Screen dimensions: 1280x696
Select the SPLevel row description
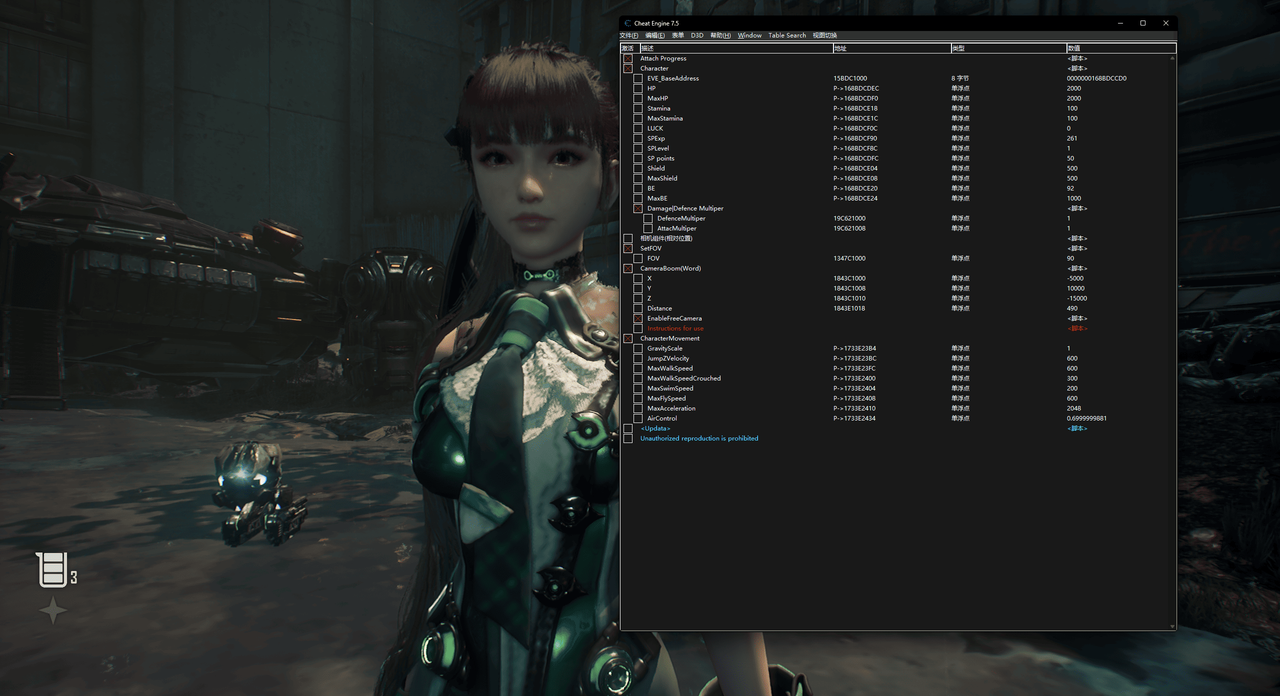658,148
